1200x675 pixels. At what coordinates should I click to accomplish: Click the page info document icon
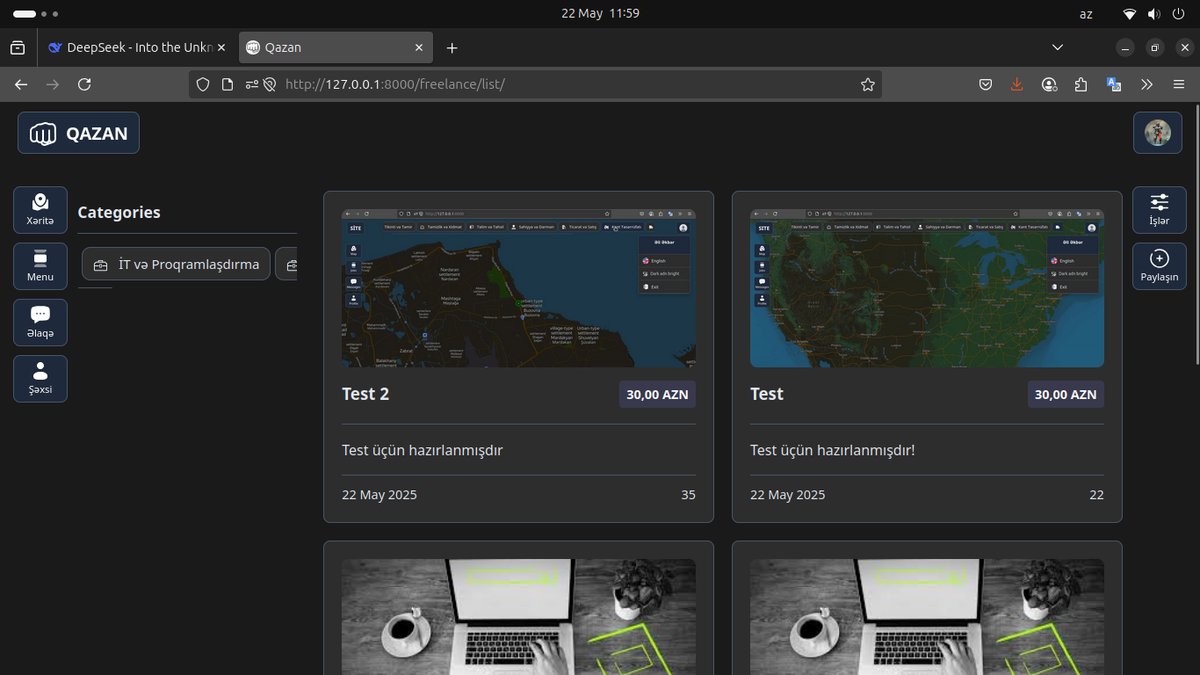pos(227,85)
